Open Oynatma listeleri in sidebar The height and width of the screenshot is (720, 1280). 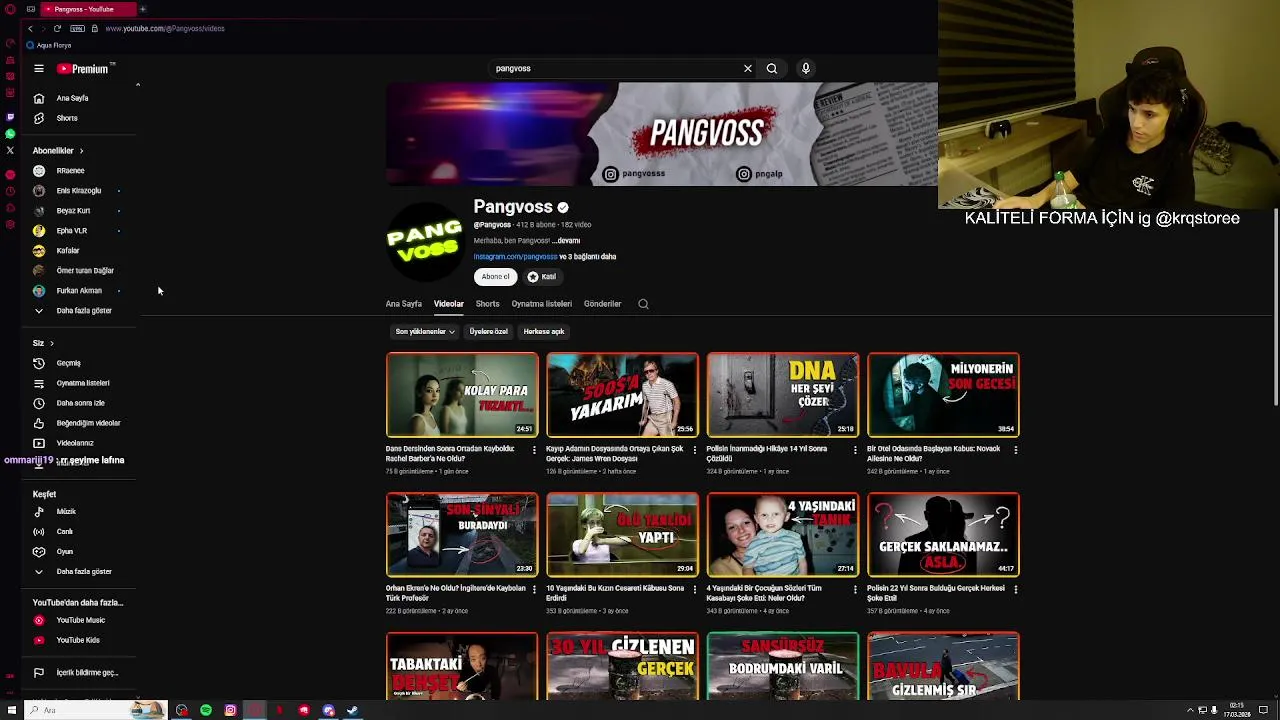tap(82, 383)
